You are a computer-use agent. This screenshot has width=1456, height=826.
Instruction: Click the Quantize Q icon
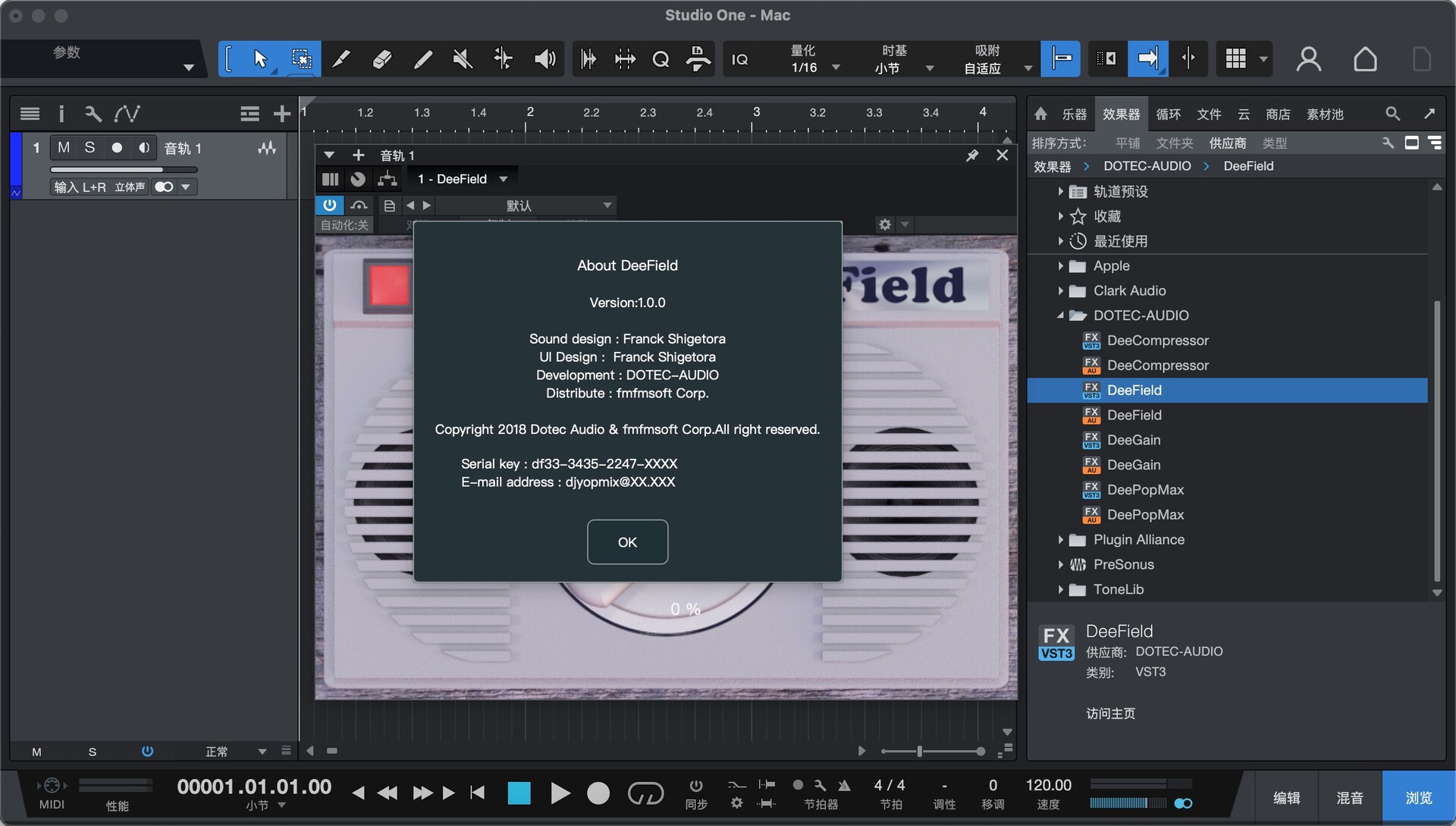661,59
